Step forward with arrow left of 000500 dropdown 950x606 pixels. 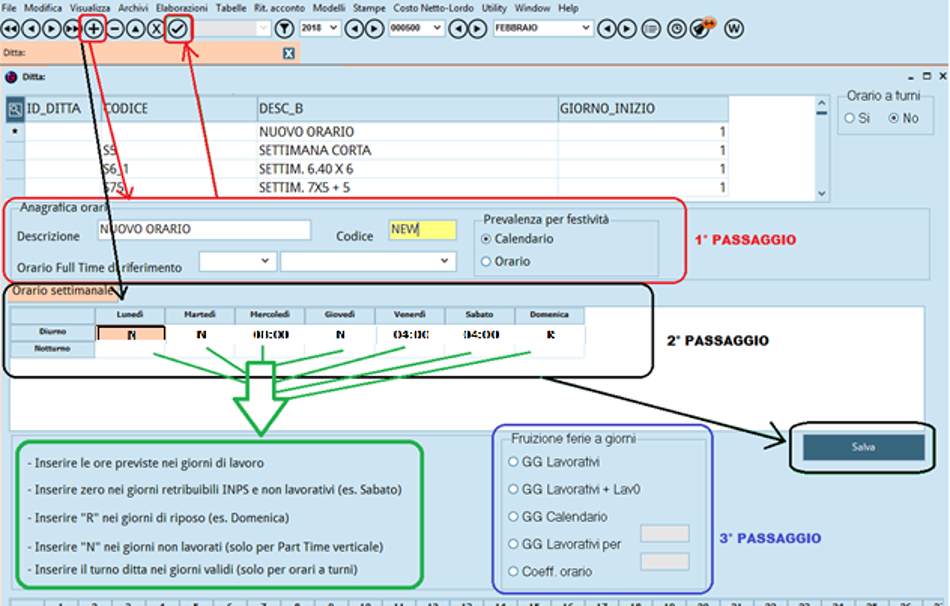(375, 28)
